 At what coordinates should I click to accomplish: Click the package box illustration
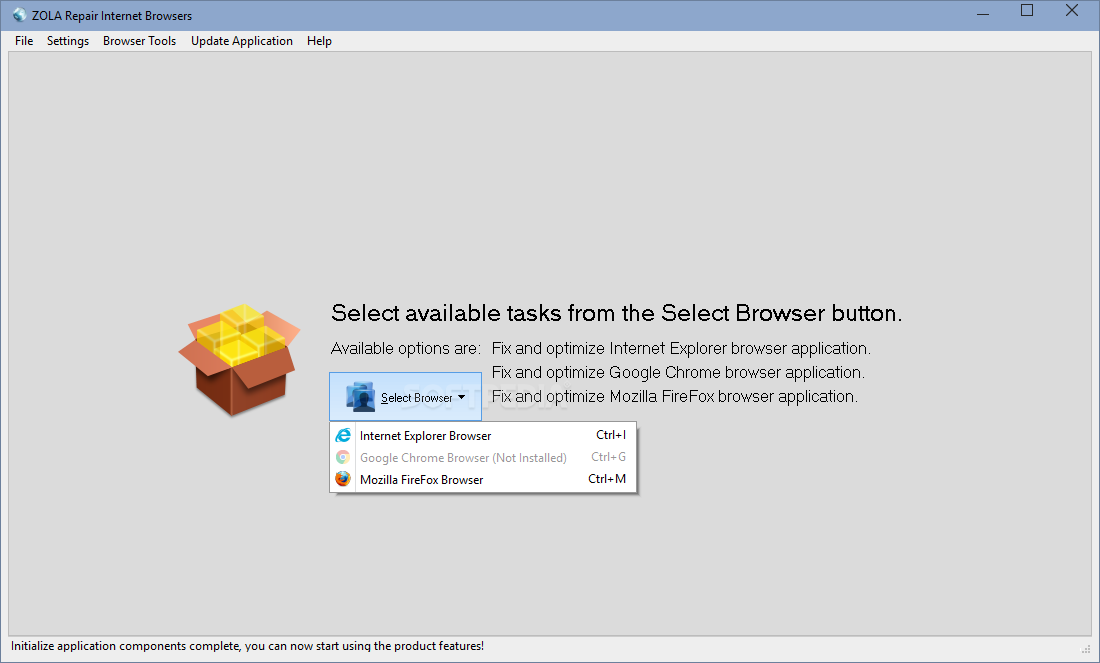point(239,359)
